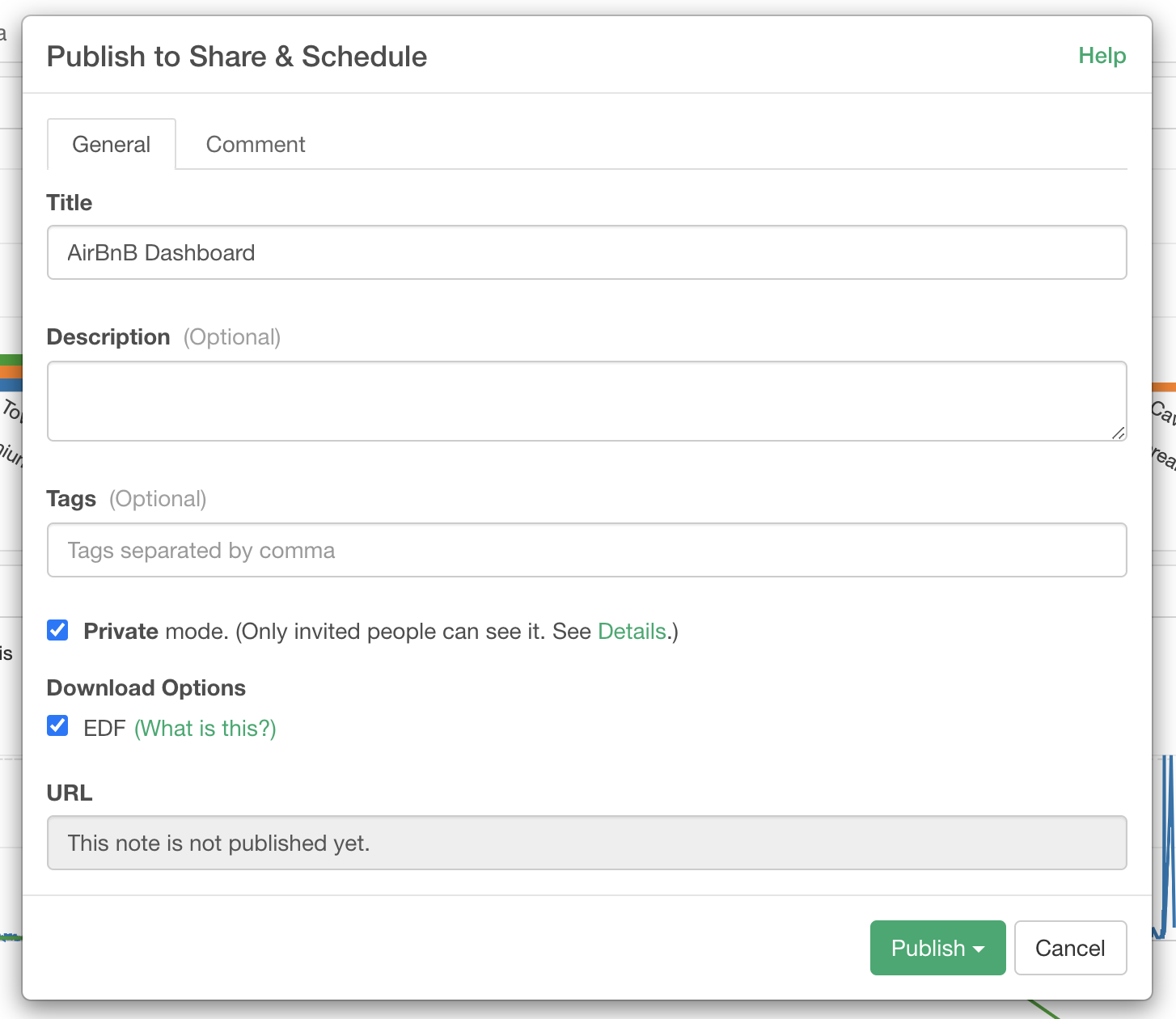Screen dimensions: 1176x1019
Task: Click the 'Description' field label
Action: [x=108, y=337]
